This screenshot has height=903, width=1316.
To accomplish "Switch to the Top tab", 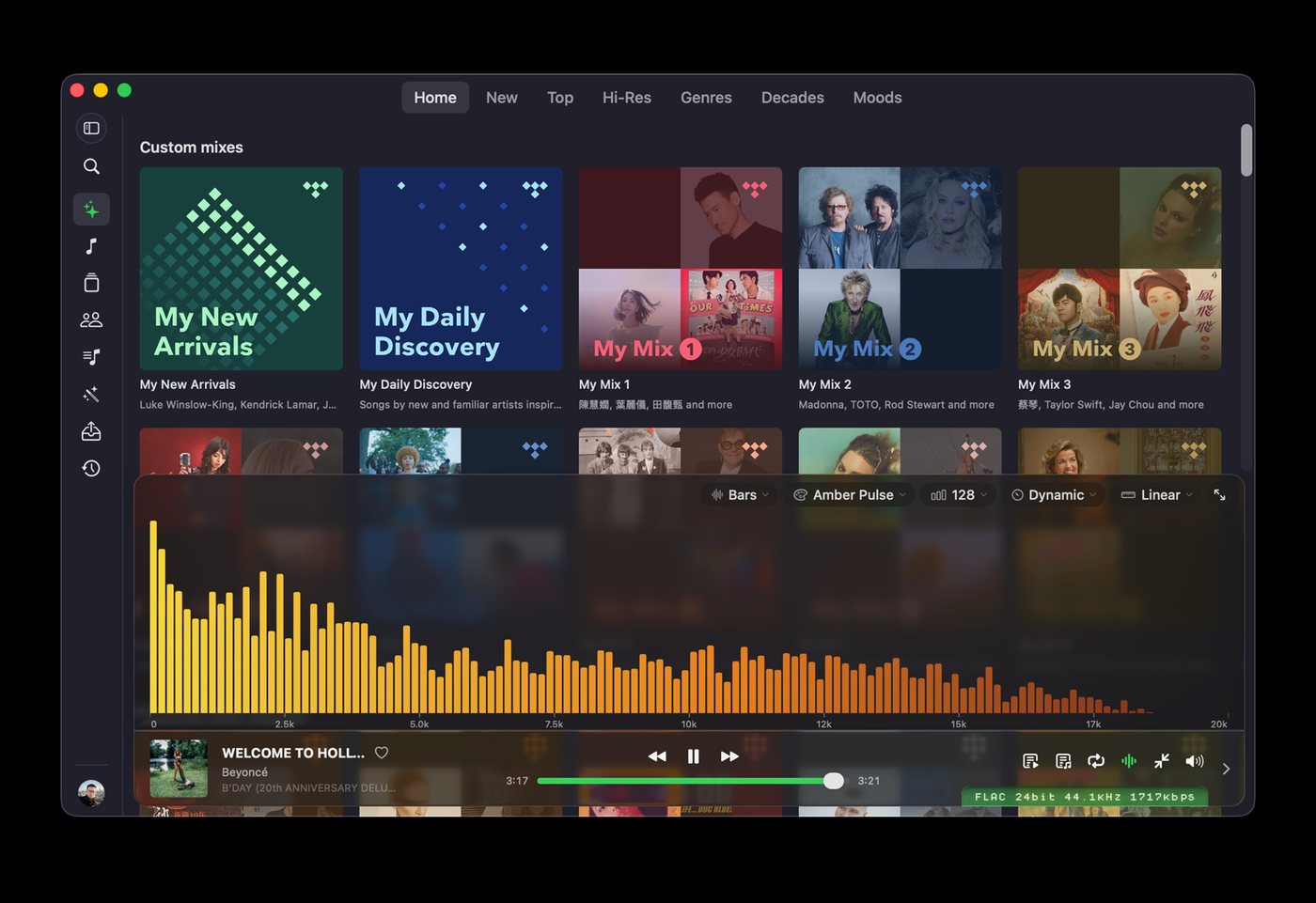I will pos(560,98).
